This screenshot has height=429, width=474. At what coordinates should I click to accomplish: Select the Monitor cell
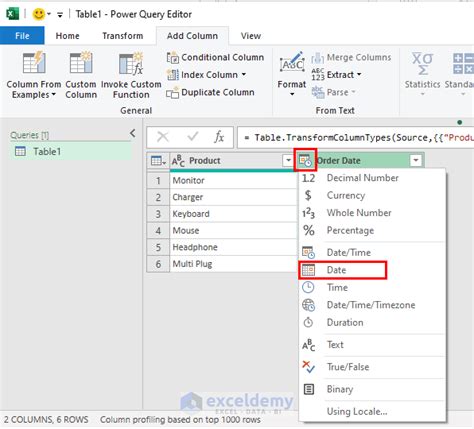[x=233, y=180]
